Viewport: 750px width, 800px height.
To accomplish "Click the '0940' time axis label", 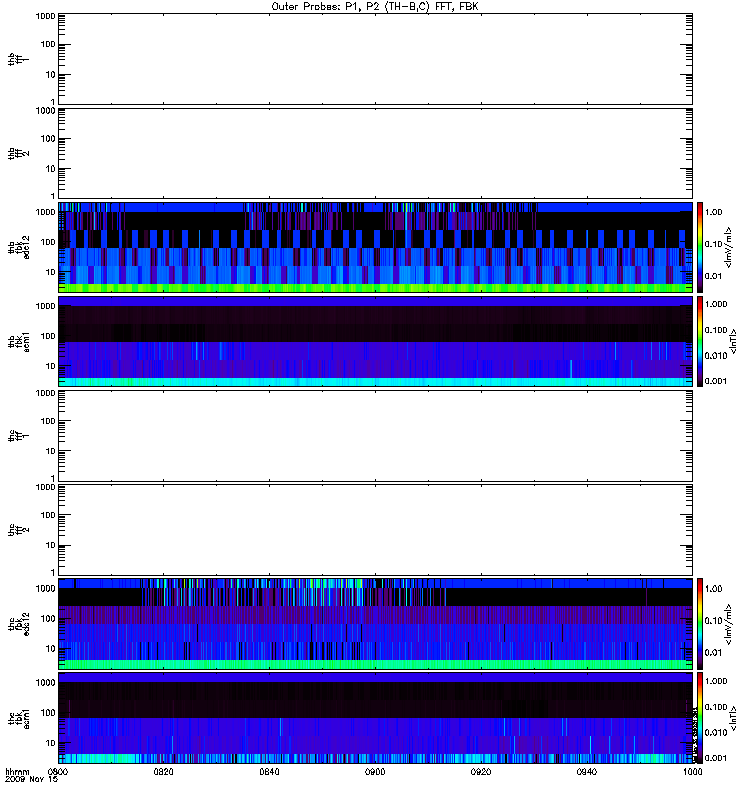I will tap(587, 771).
